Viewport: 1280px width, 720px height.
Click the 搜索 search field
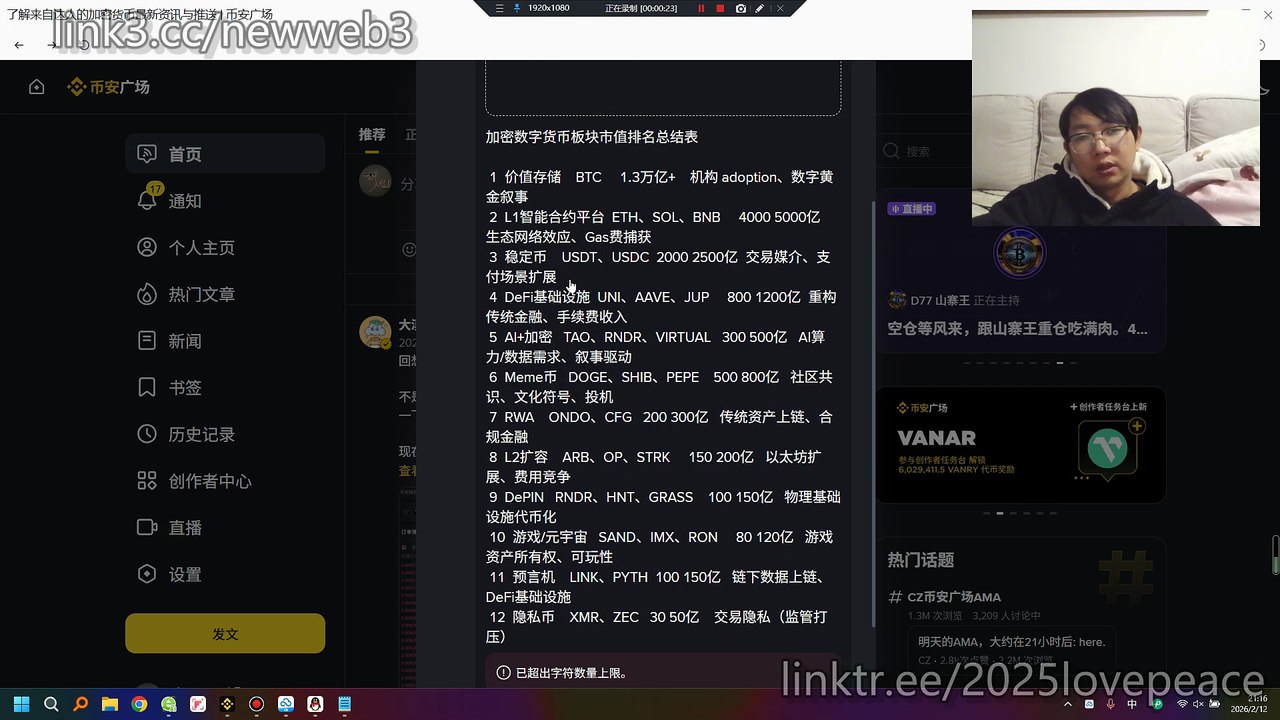click(925, 151)
